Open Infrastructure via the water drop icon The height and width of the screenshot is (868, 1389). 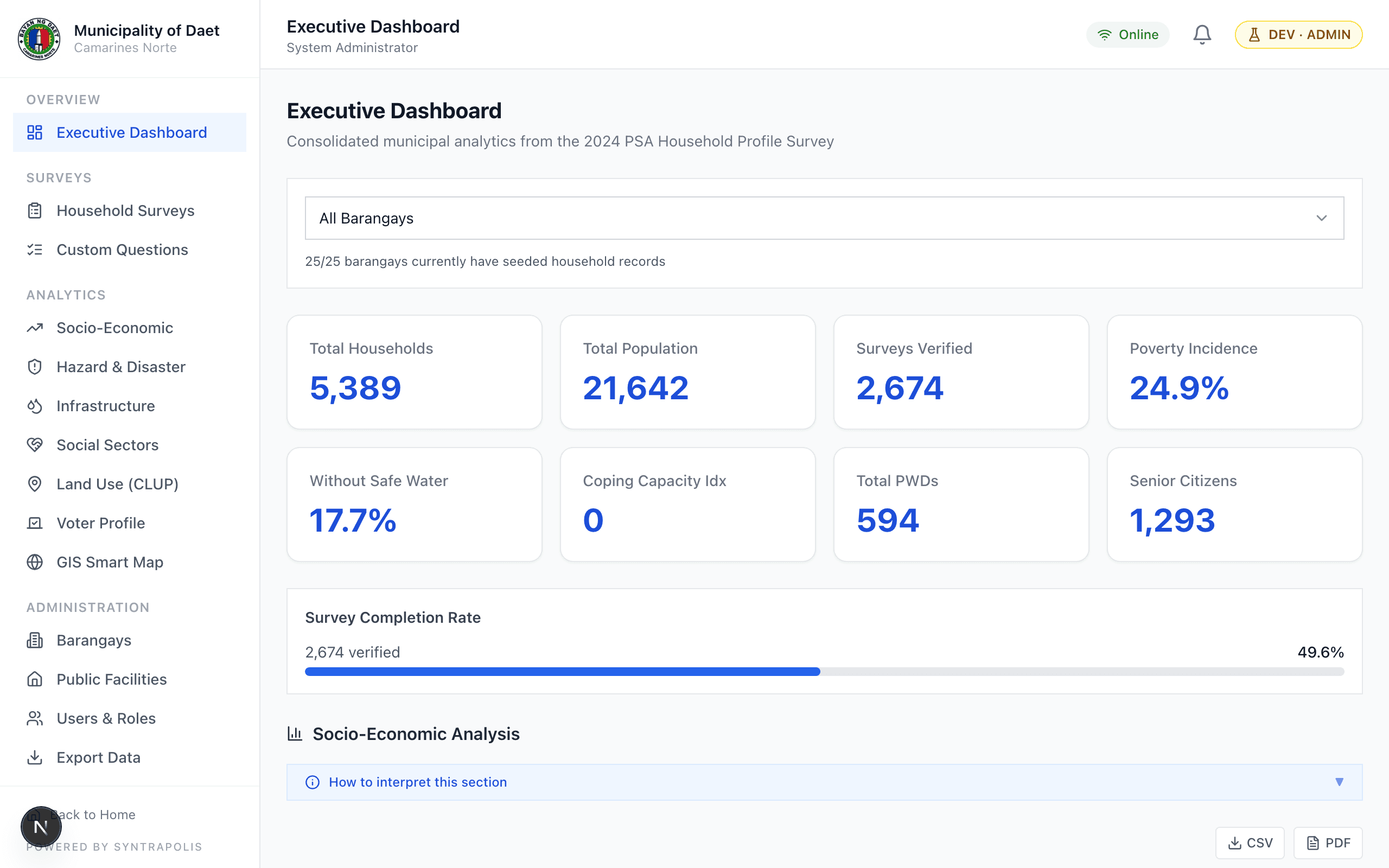[x=34, y=406]
